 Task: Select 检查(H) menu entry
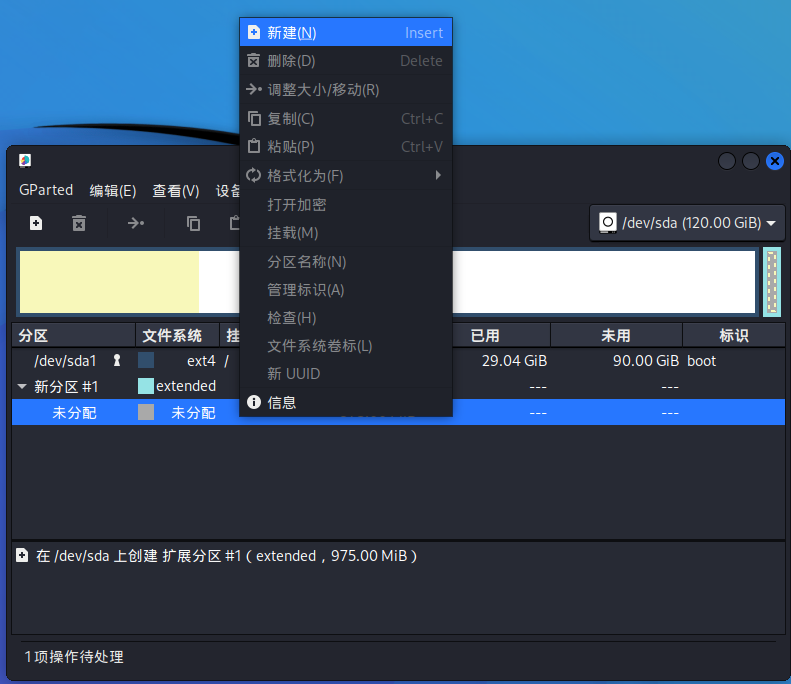tap(346, 318)
